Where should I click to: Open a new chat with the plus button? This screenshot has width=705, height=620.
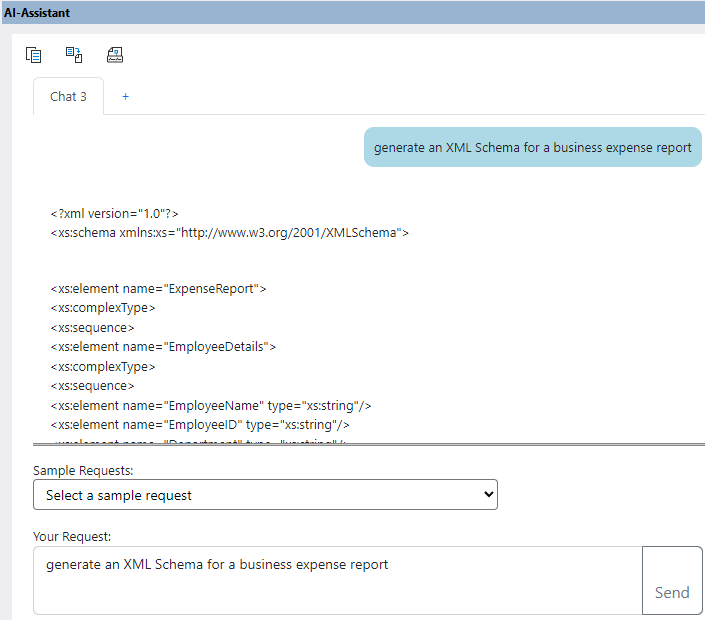click(x=125, y=97)
